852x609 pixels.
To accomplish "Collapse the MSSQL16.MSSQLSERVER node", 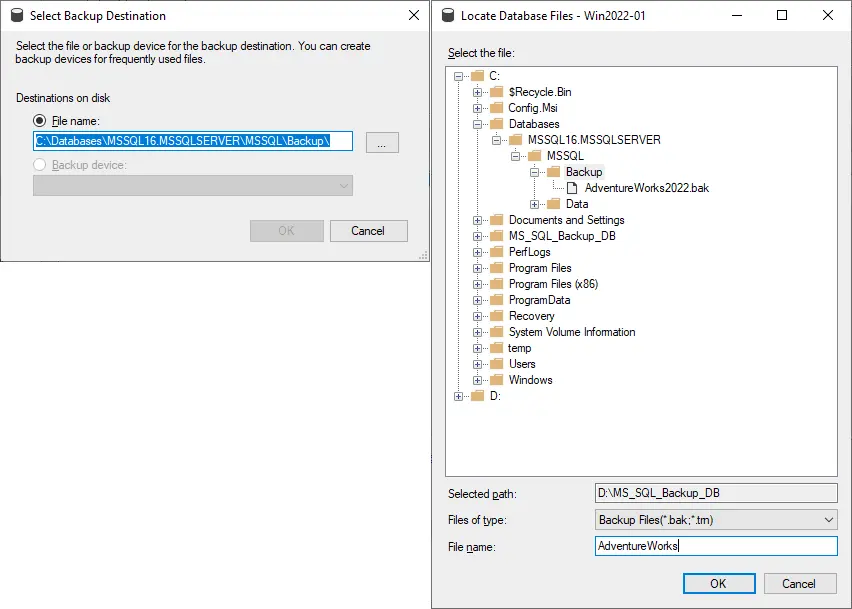I will tap(496, 140).
